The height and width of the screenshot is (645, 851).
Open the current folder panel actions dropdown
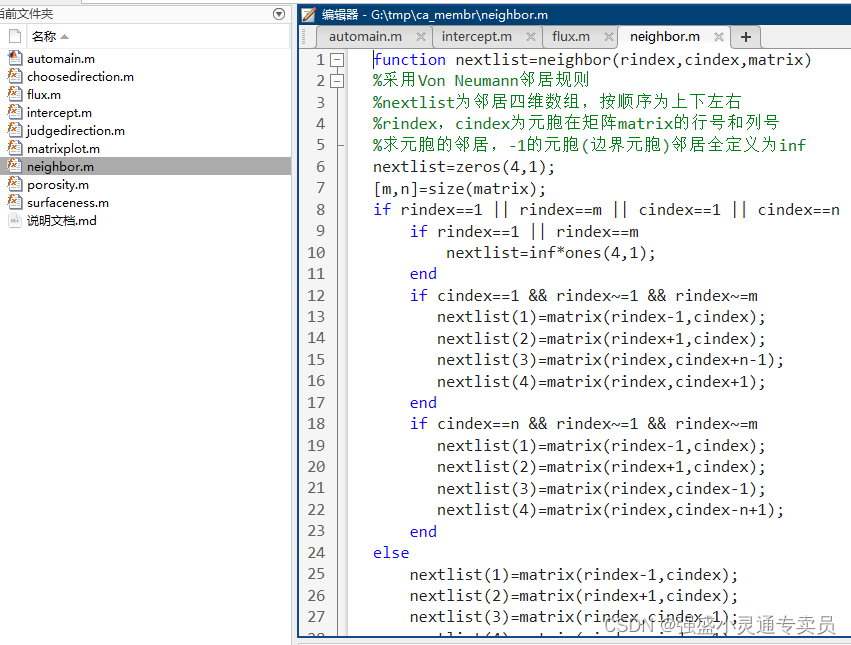(279, 14)
